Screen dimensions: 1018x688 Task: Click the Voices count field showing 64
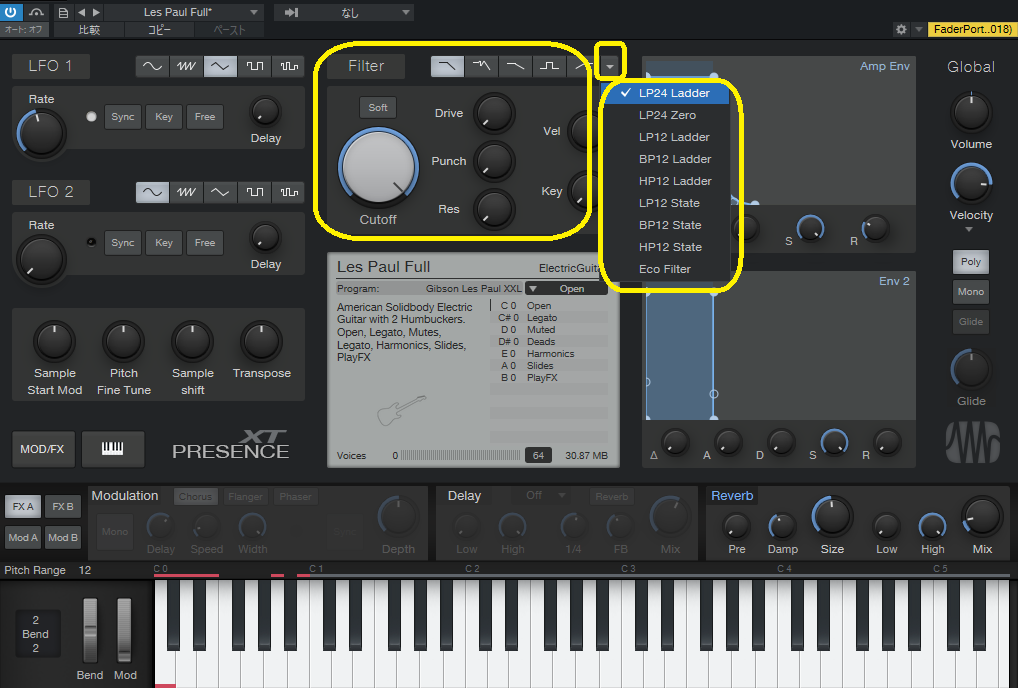click(538, 456)
